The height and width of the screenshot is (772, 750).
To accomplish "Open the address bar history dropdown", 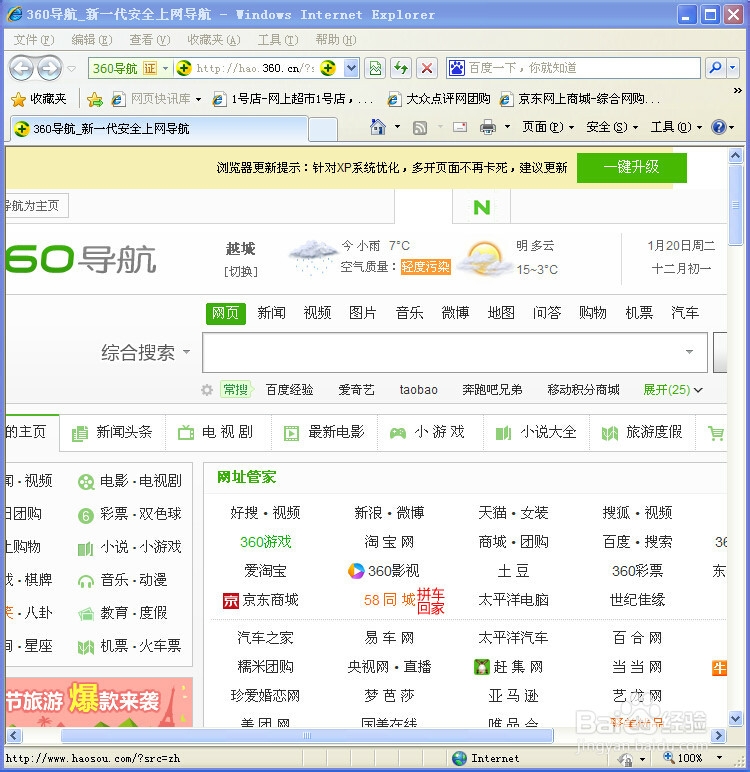I will [351, 68].
